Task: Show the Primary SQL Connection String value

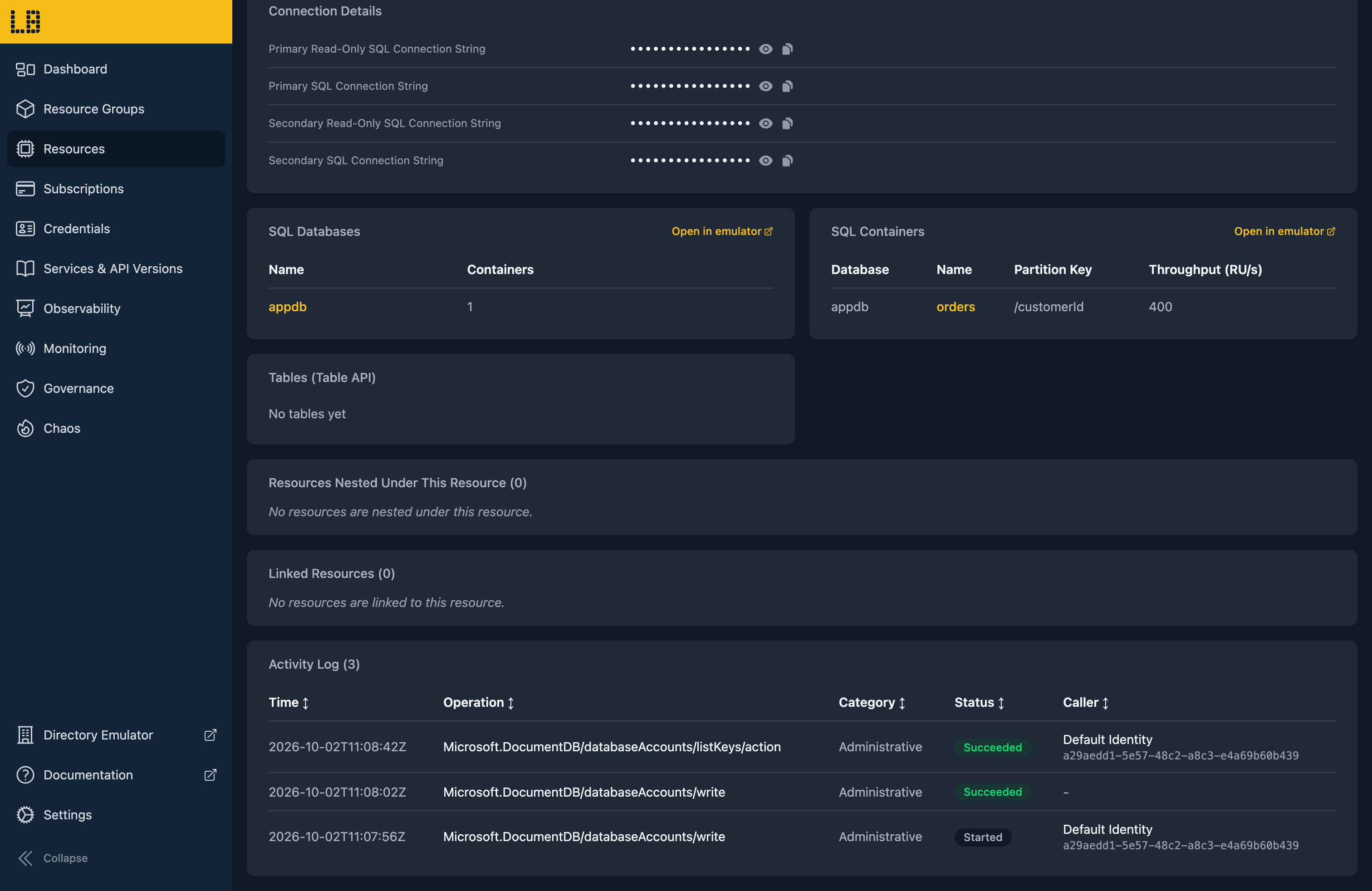Action: [x=765, y=87]
